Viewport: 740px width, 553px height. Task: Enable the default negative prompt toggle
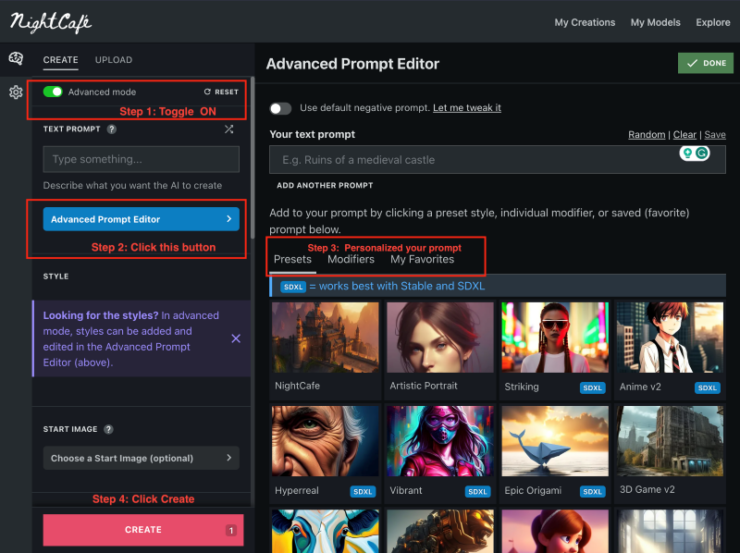pos(281,108)
